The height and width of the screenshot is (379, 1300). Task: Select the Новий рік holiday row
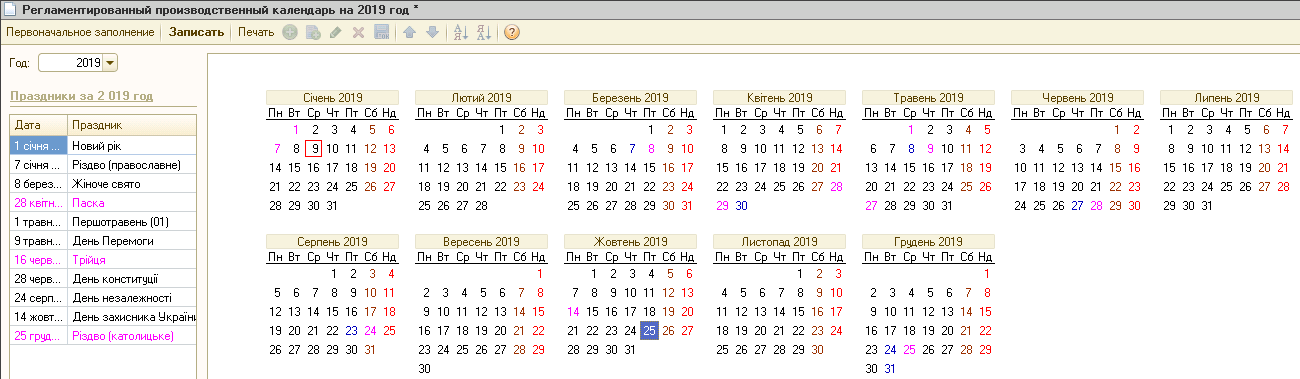click(x=103, y=146)
